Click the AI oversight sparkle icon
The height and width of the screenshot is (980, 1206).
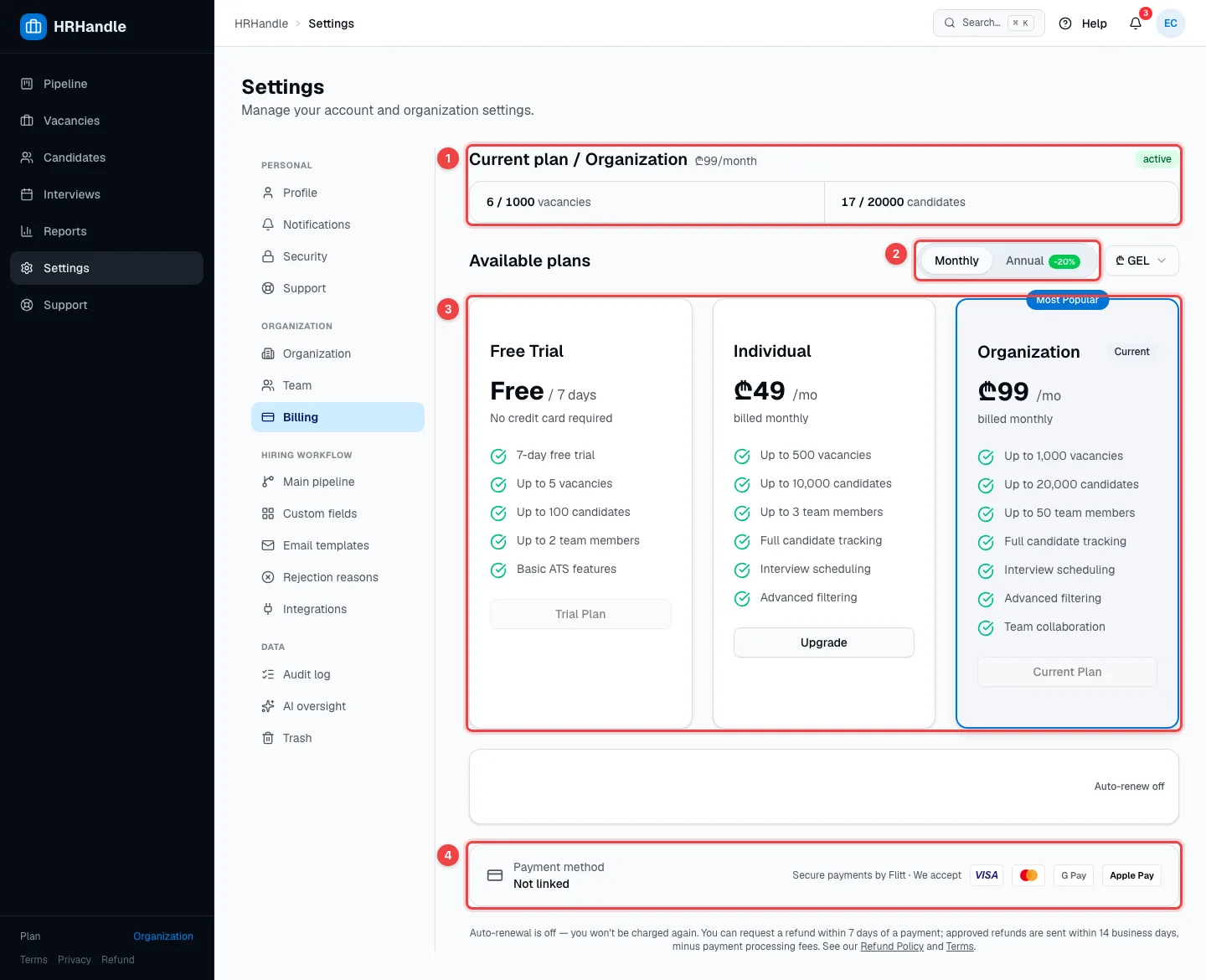268,706
